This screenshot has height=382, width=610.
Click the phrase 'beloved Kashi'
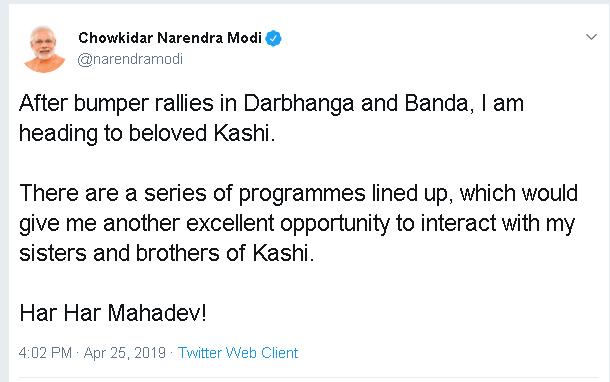[202, 133]
